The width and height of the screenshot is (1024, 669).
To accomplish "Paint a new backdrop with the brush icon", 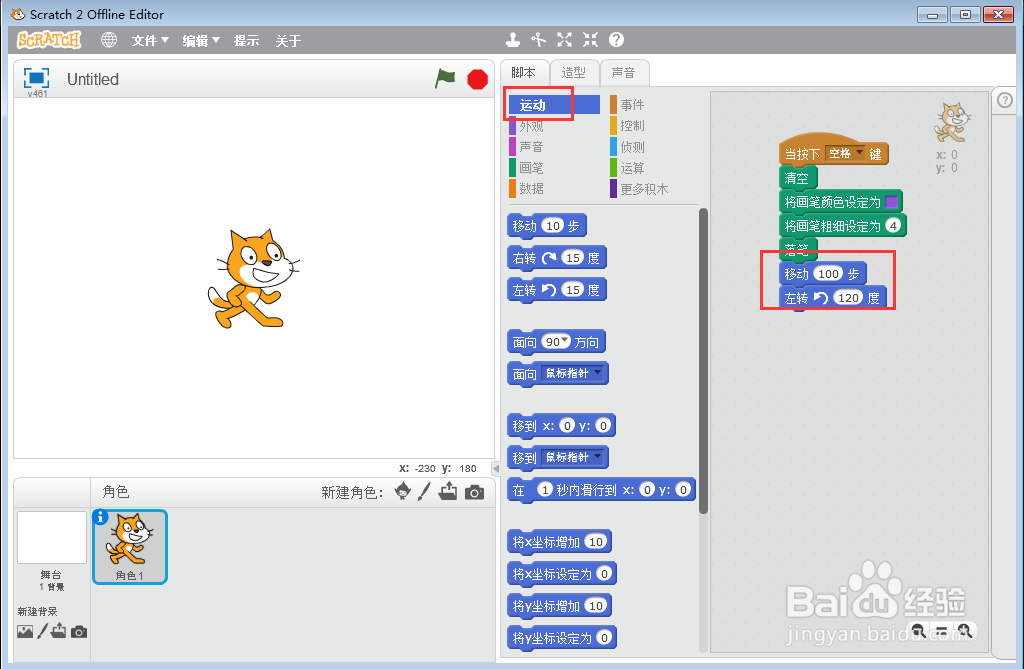I will [42, 632].
